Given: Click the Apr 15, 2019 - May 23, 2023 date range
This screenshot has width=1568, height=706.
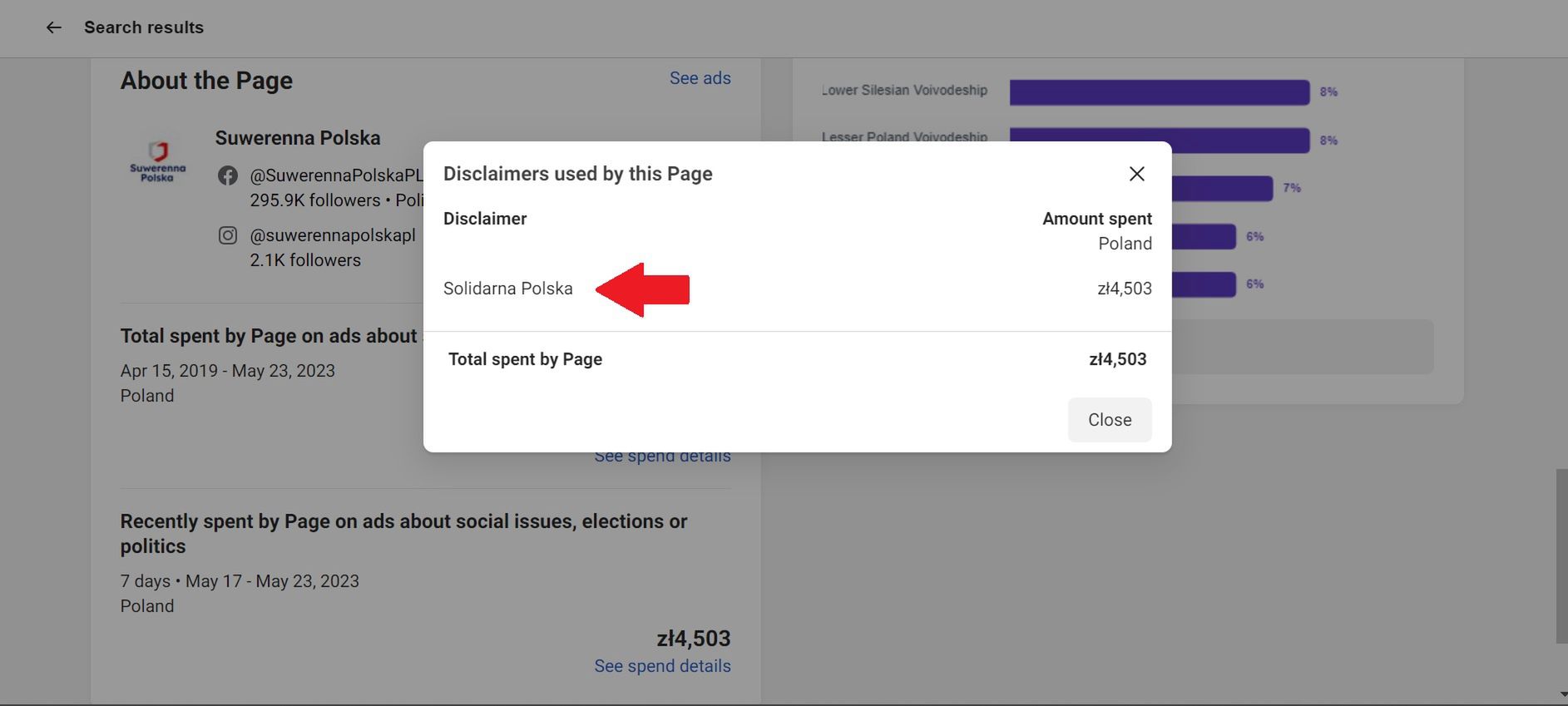Looking at the screenshot, I should pyautogui.click(x=228, y=371).
